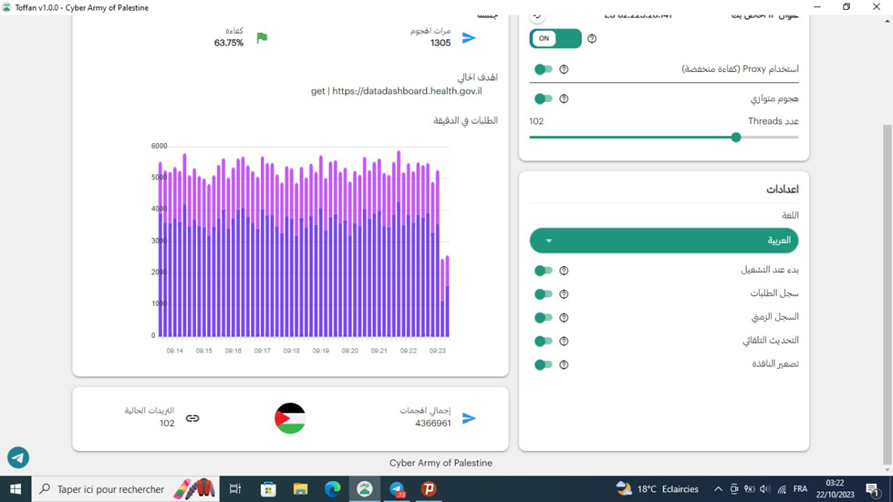Click the datadashboard.health.gov.il target URL
893x502 pixels.
pos(407,91)
